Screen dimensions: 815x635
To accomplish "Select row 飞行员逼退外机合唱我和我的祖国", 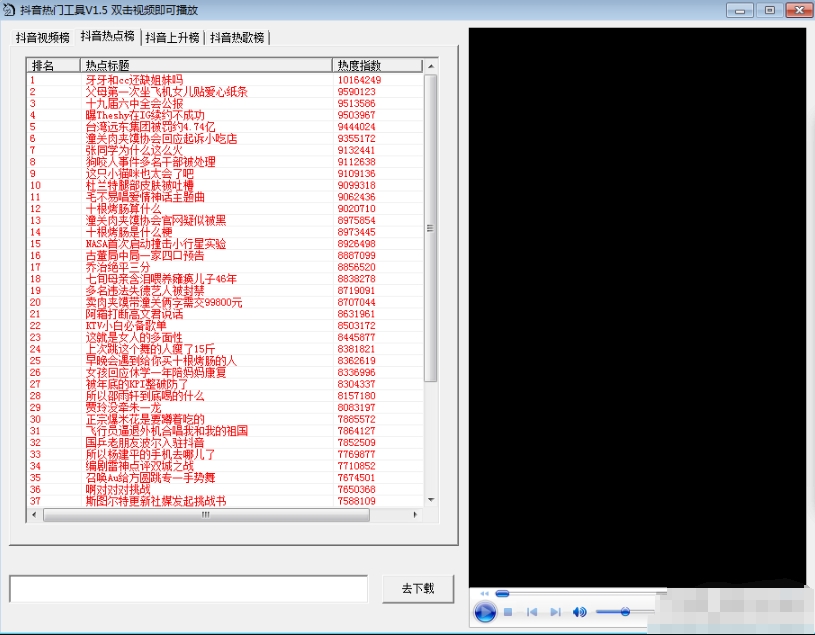I will [225, 431].
